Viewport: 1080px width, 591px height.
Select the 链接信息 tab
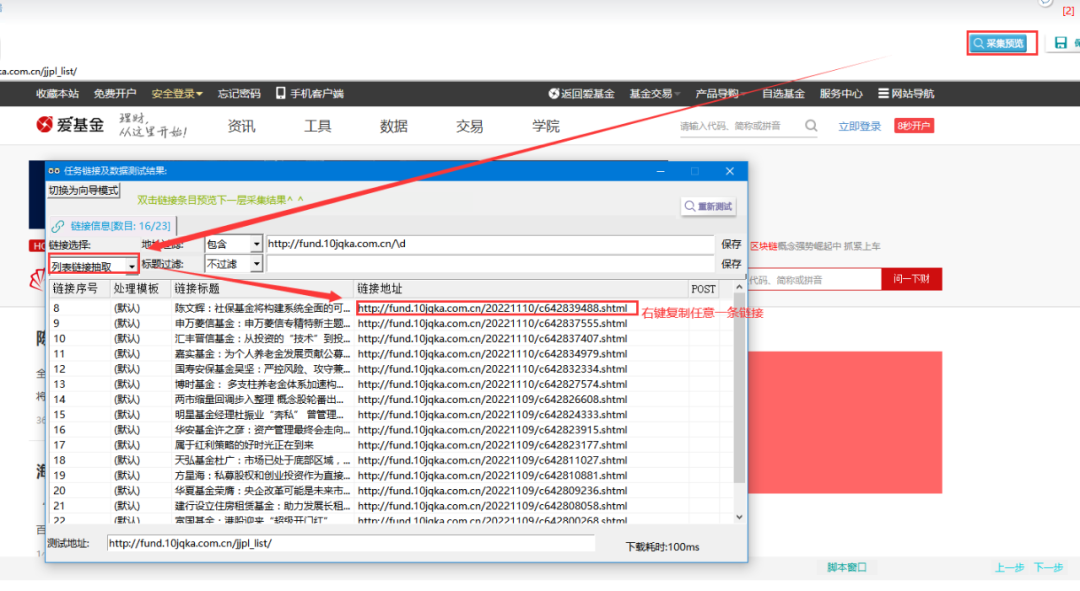coord(113,226)
